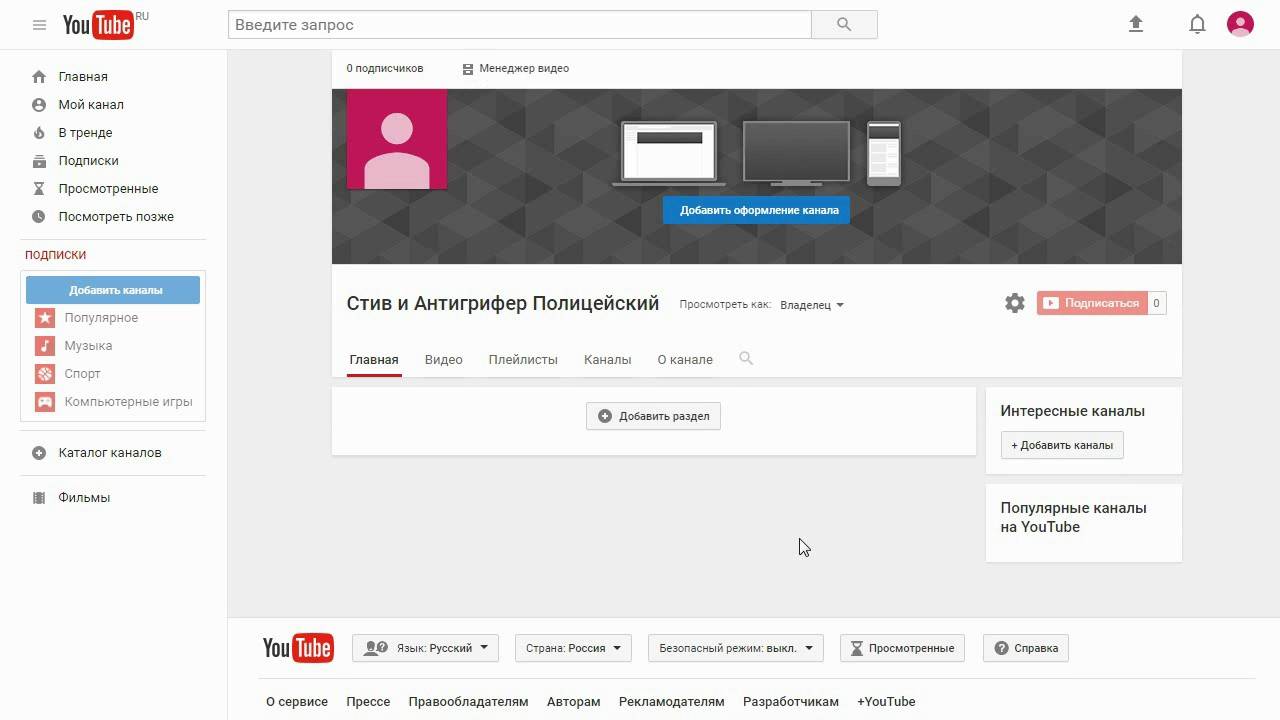Image resolution: width=1280 pixels, height=720 pixels.
Task: Click the Менеджер видео icon
Action: click(468, 69)
